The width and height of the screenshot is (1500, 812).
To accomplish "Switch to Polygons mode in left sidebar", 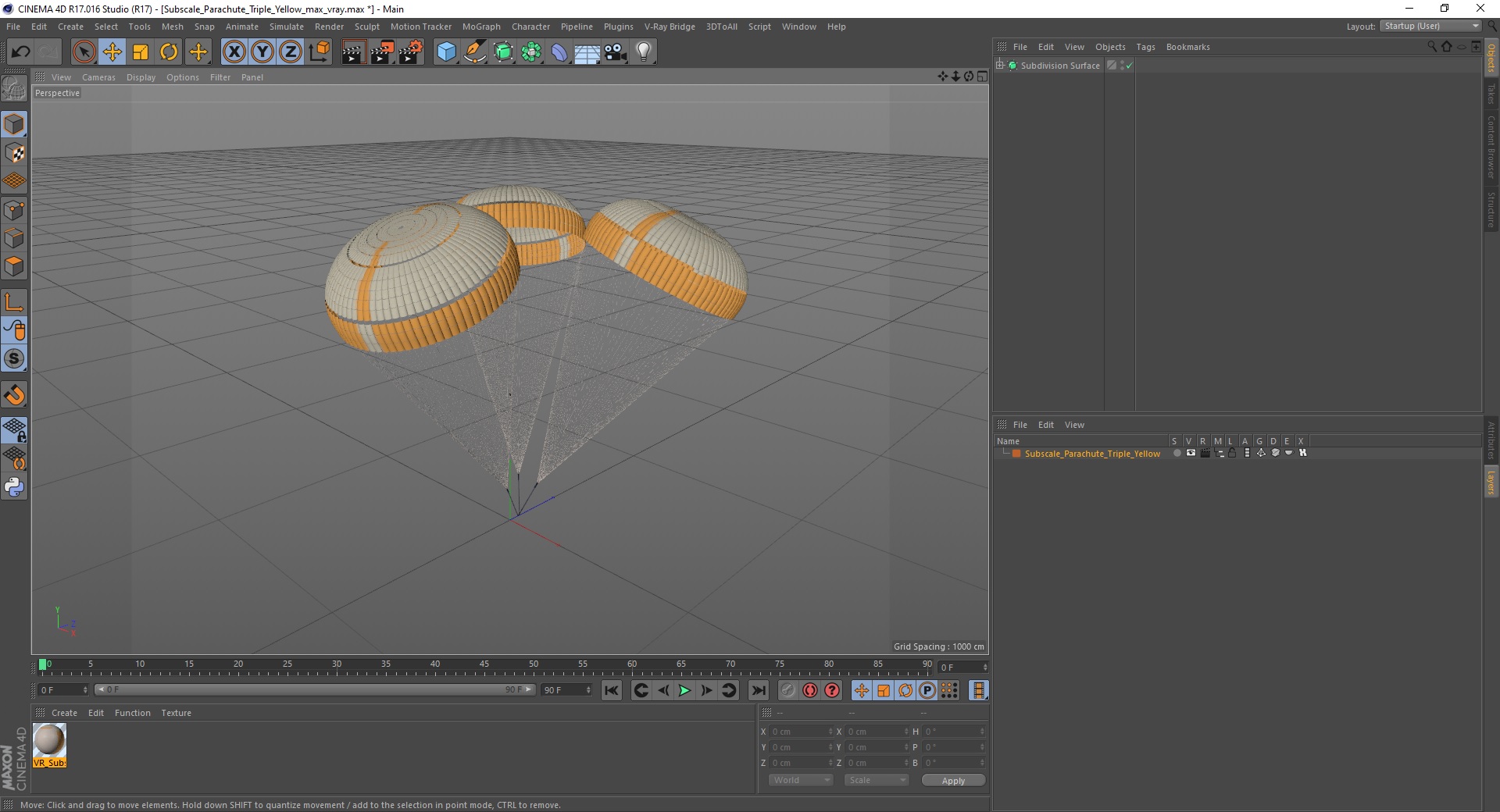I will click(x=14, y=266).
